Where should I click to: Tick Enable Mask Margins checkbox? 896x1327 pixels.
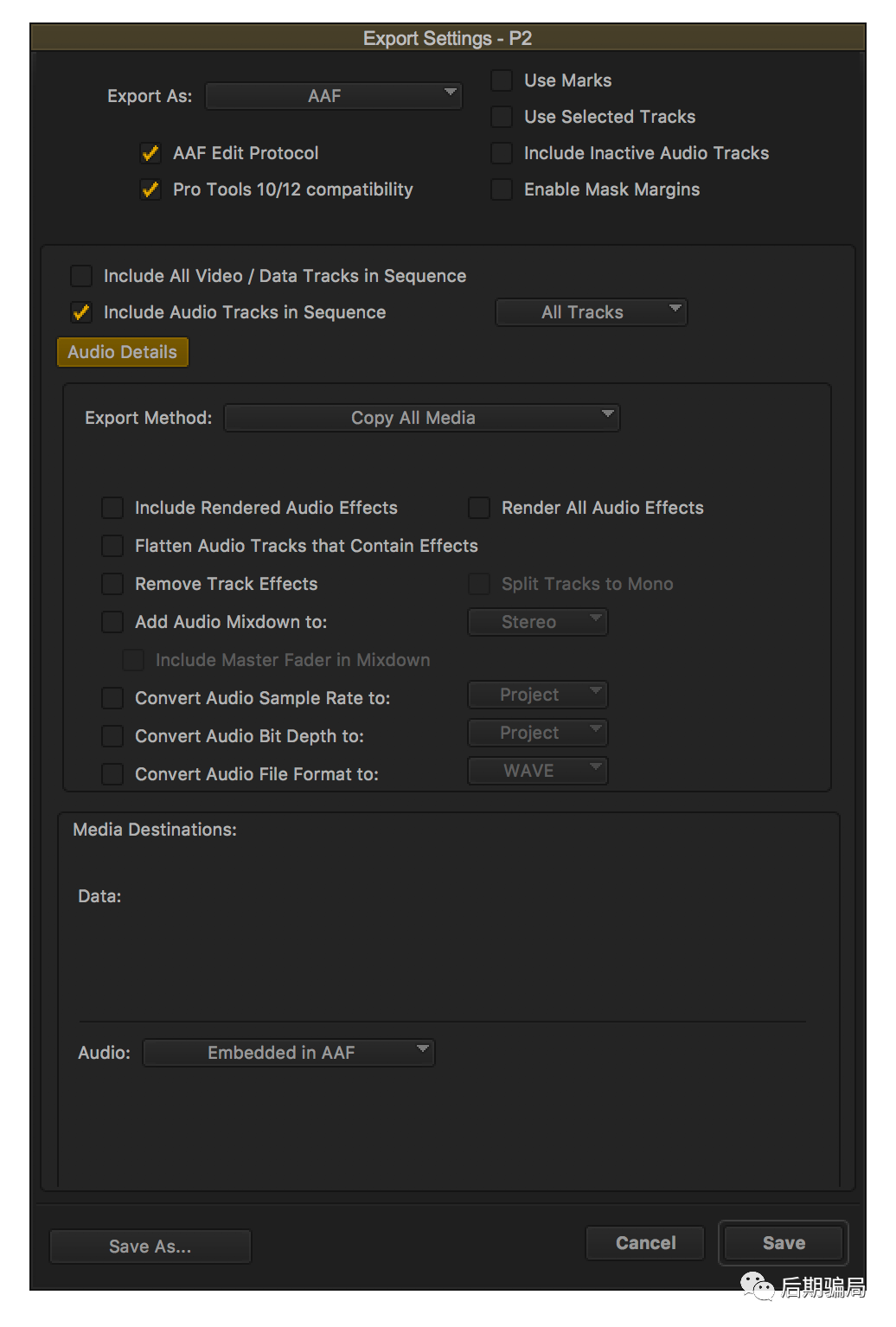pos(502,189)
